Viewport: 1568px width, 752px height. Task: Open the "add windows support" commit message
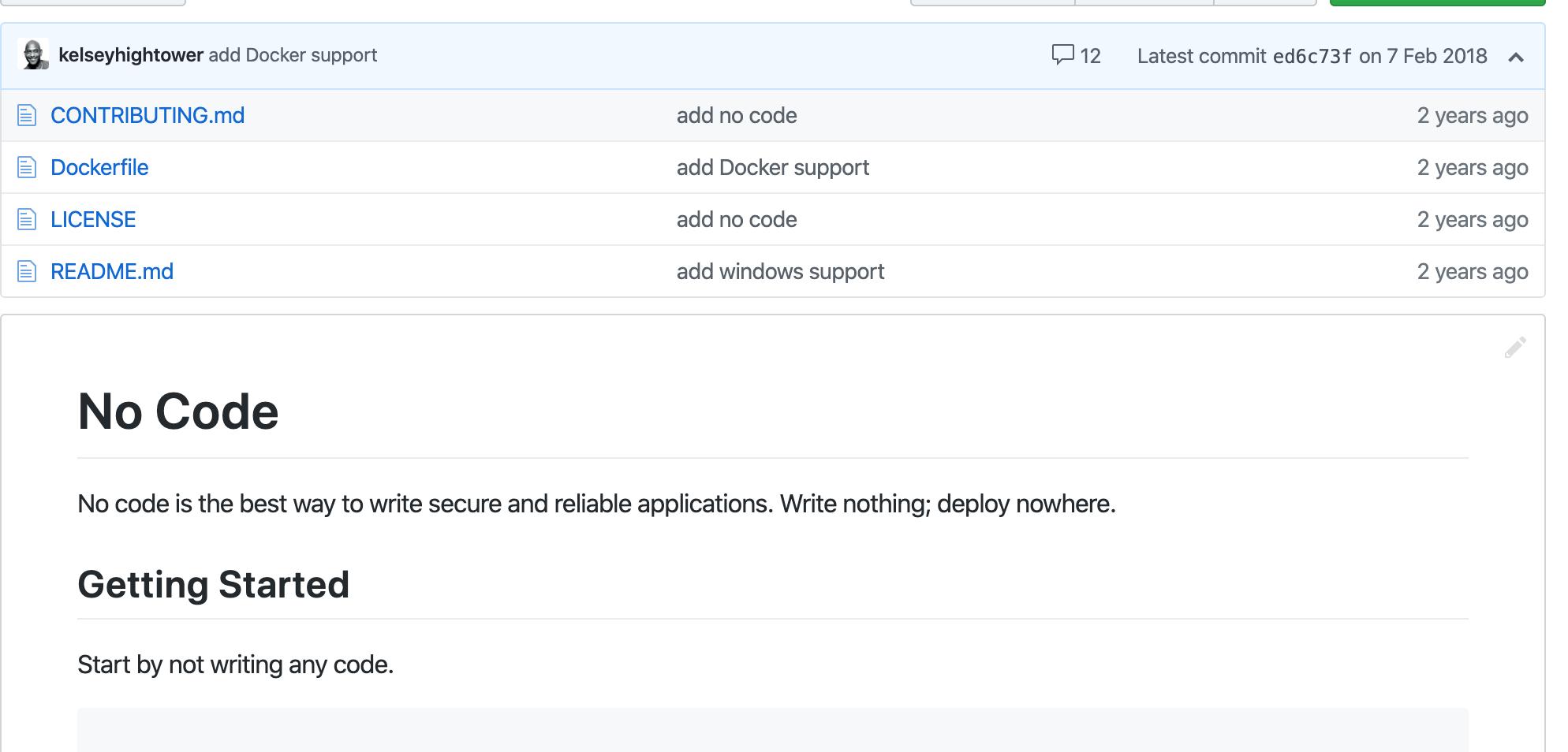pyautogui.click(x=780, y=272)
